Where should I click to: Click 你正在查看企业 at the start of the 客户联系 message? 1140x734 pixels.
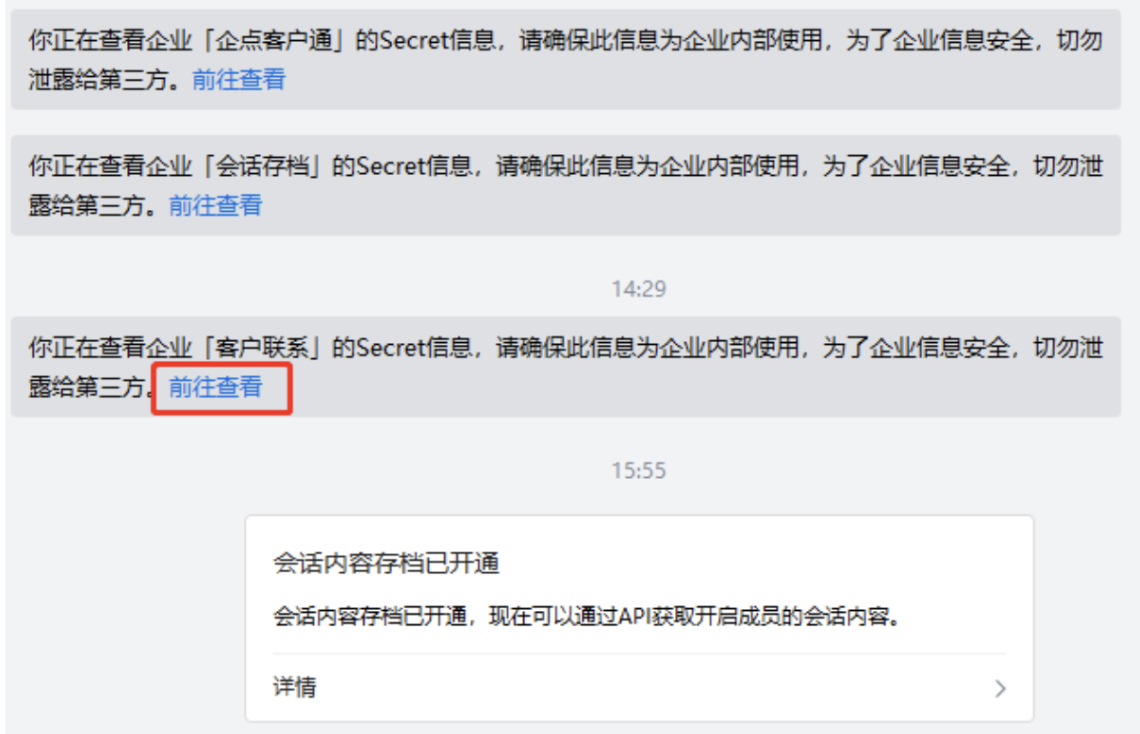111,348
